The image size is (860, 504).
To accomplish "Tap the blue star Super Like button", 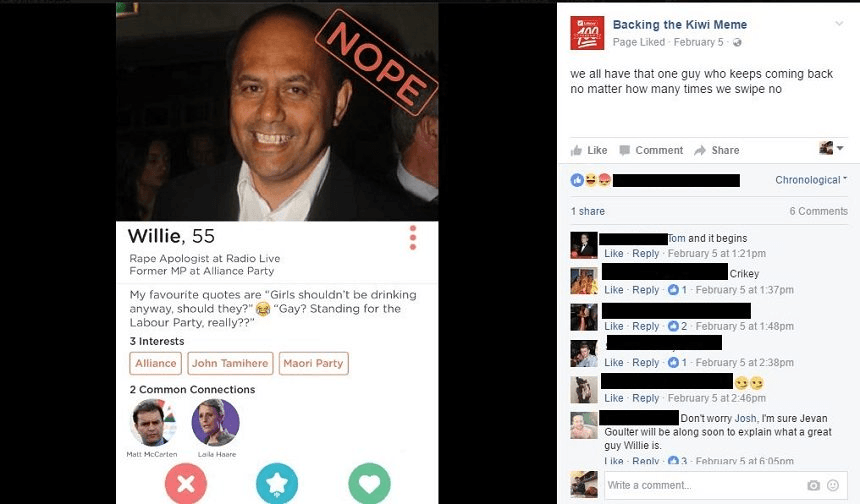I will coord(277,483).
